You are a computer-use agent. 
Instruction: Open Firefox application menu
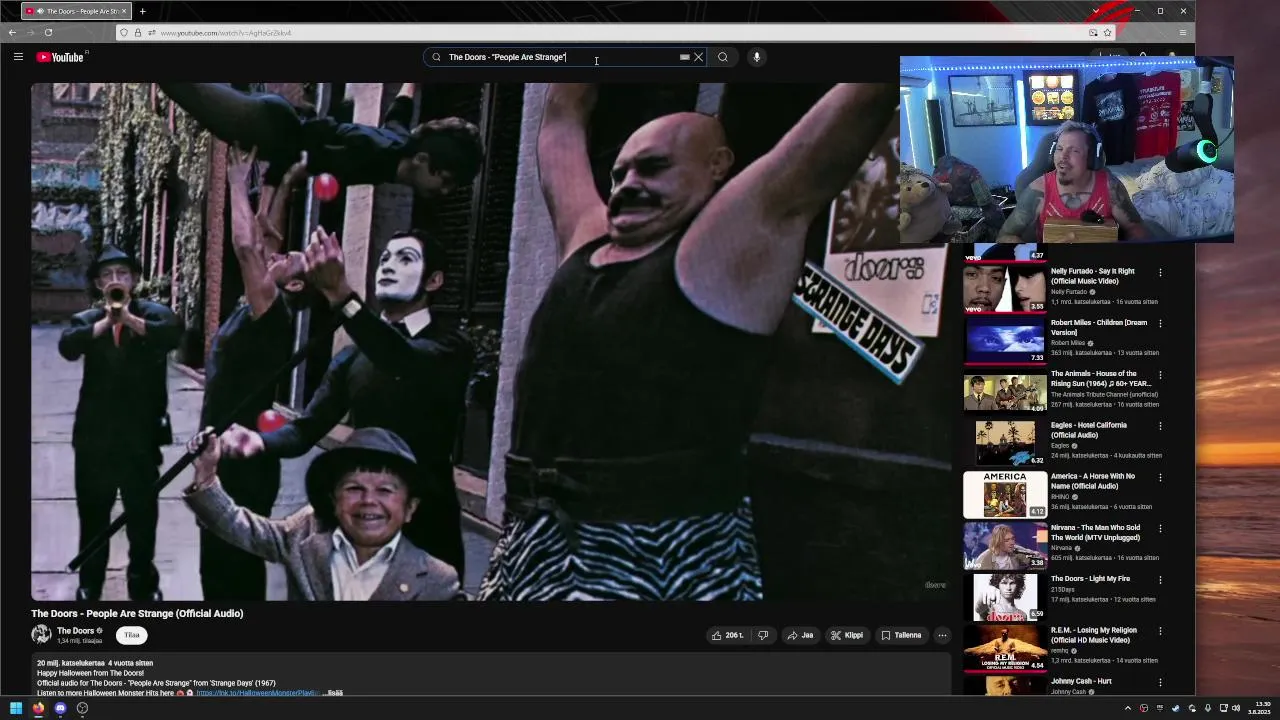pos(1183,33)
